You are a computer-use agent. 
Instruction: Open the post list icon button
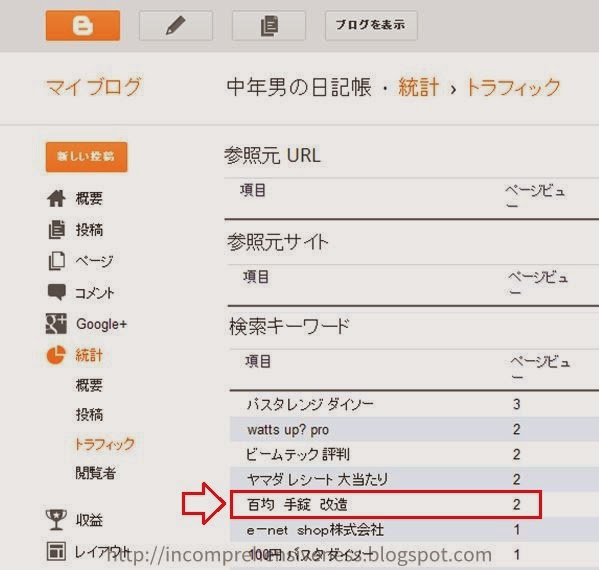269,26
